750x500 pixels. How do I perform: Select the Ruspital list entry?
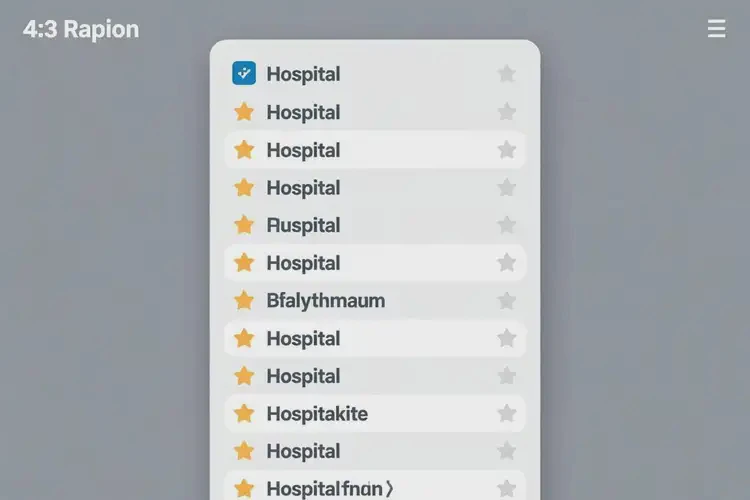tap(303, 225)
